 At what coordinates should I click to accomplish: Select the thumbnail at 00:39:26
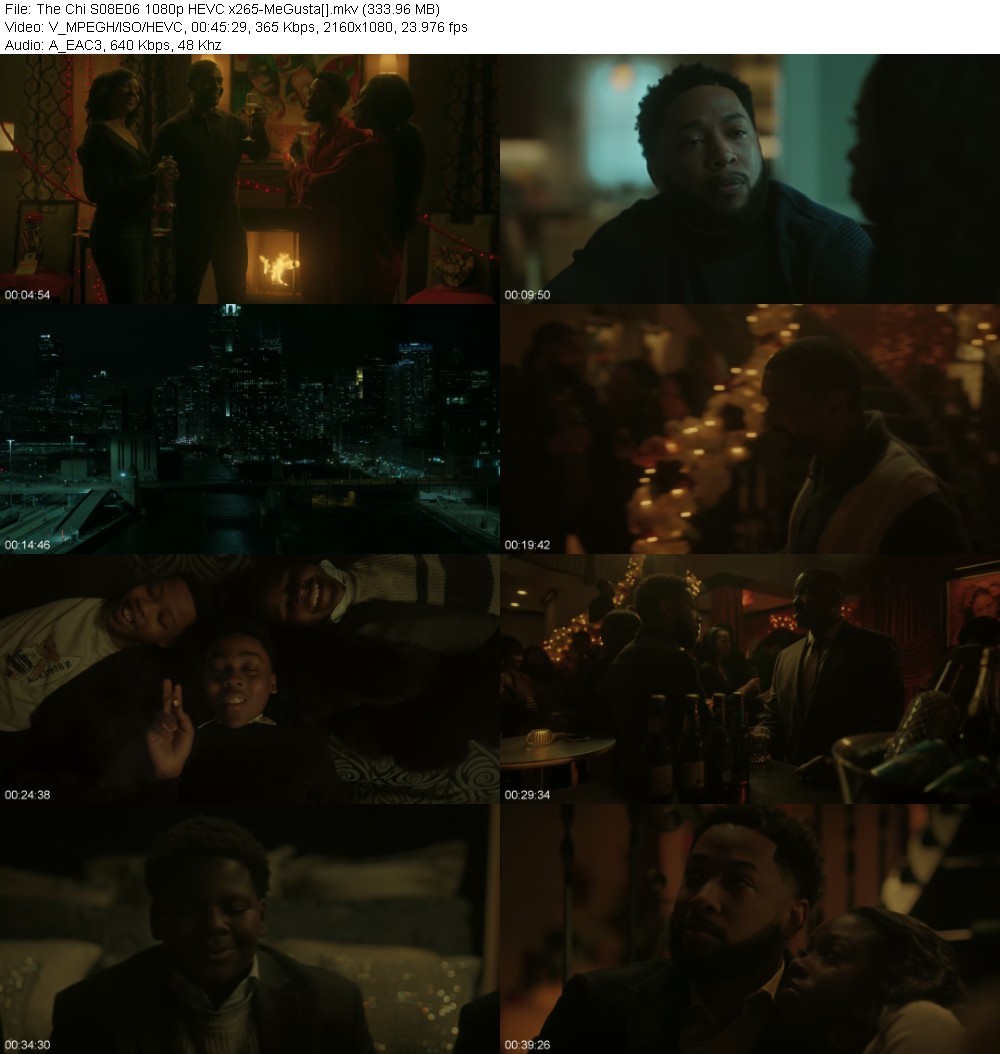click(750, 929)
